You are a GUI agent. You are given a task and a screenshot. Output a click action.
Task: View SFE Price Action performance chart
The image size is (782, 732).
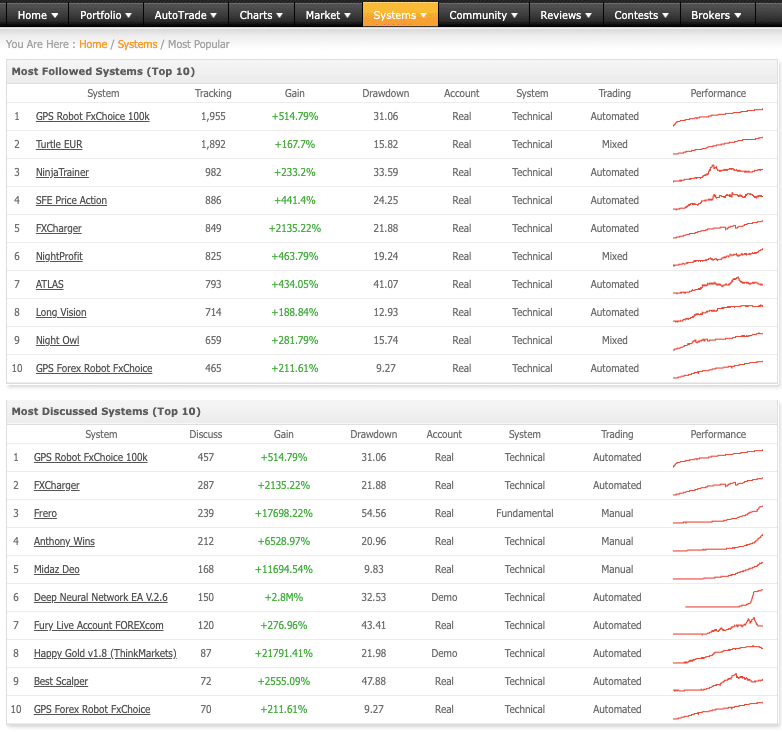point(718,201)
